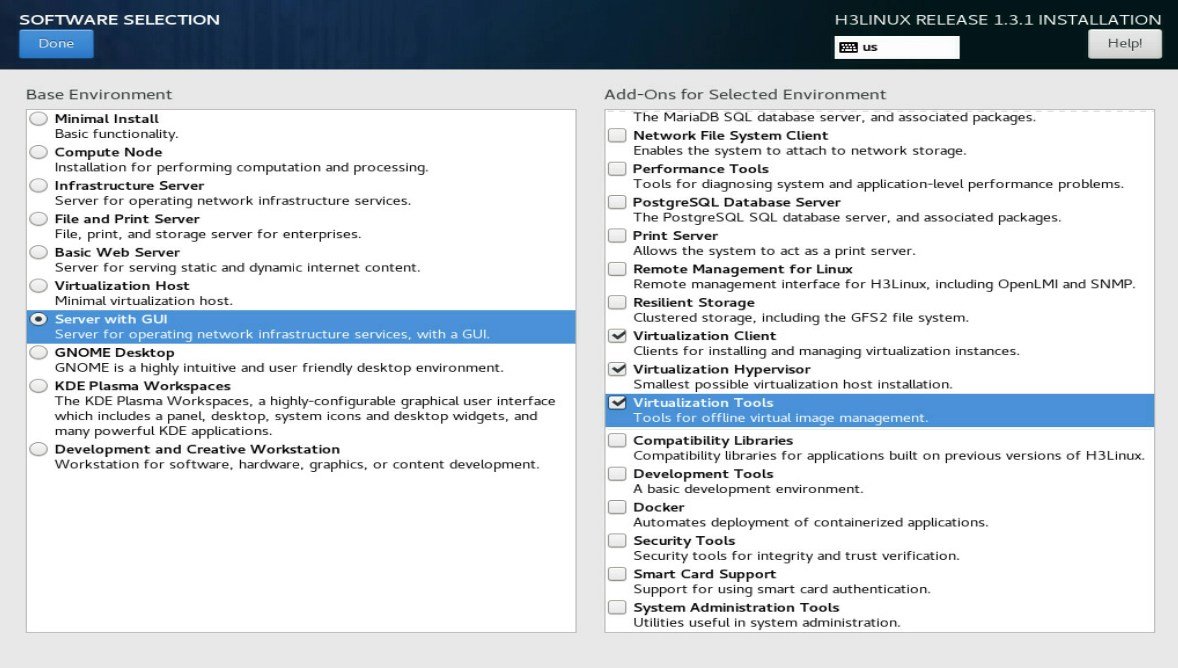Image resolution: width=1178 pixels, height=668 pixels.
Task: Click the 'Compatibility Libraries' label
Action: coord(713,440)
